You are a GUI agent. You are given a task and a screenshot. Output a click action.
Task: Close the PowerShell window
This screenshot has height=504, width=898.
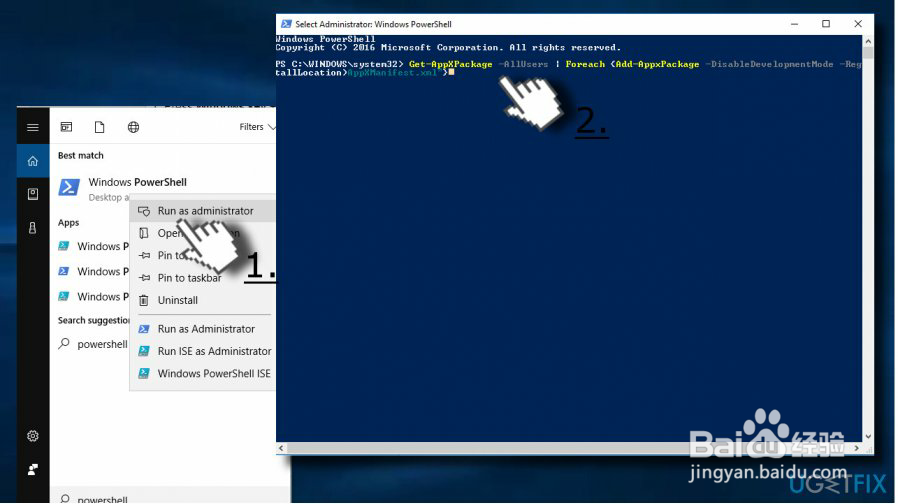click(x=858, y=24)
